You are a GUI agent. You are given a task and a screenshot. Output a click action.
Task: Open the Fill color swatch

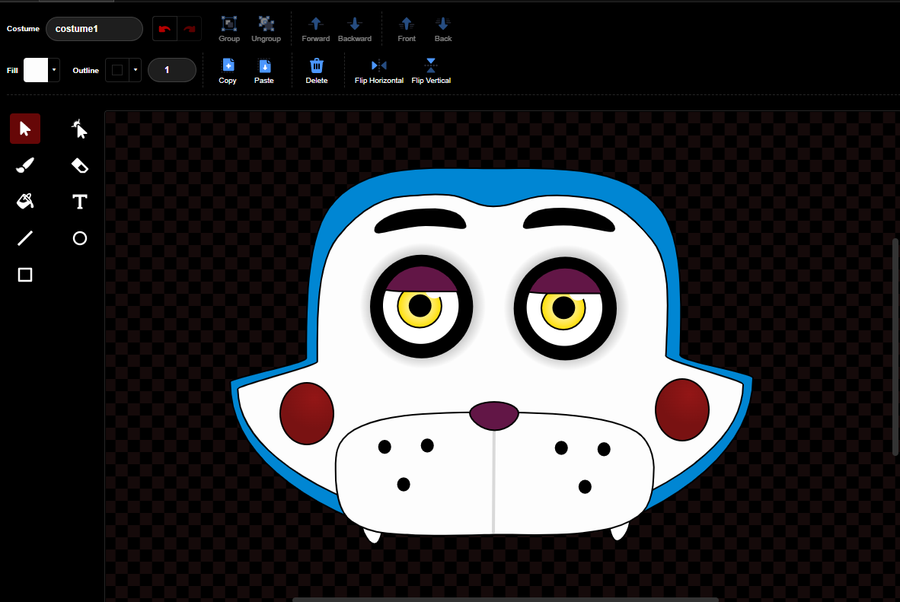[36, 70]
